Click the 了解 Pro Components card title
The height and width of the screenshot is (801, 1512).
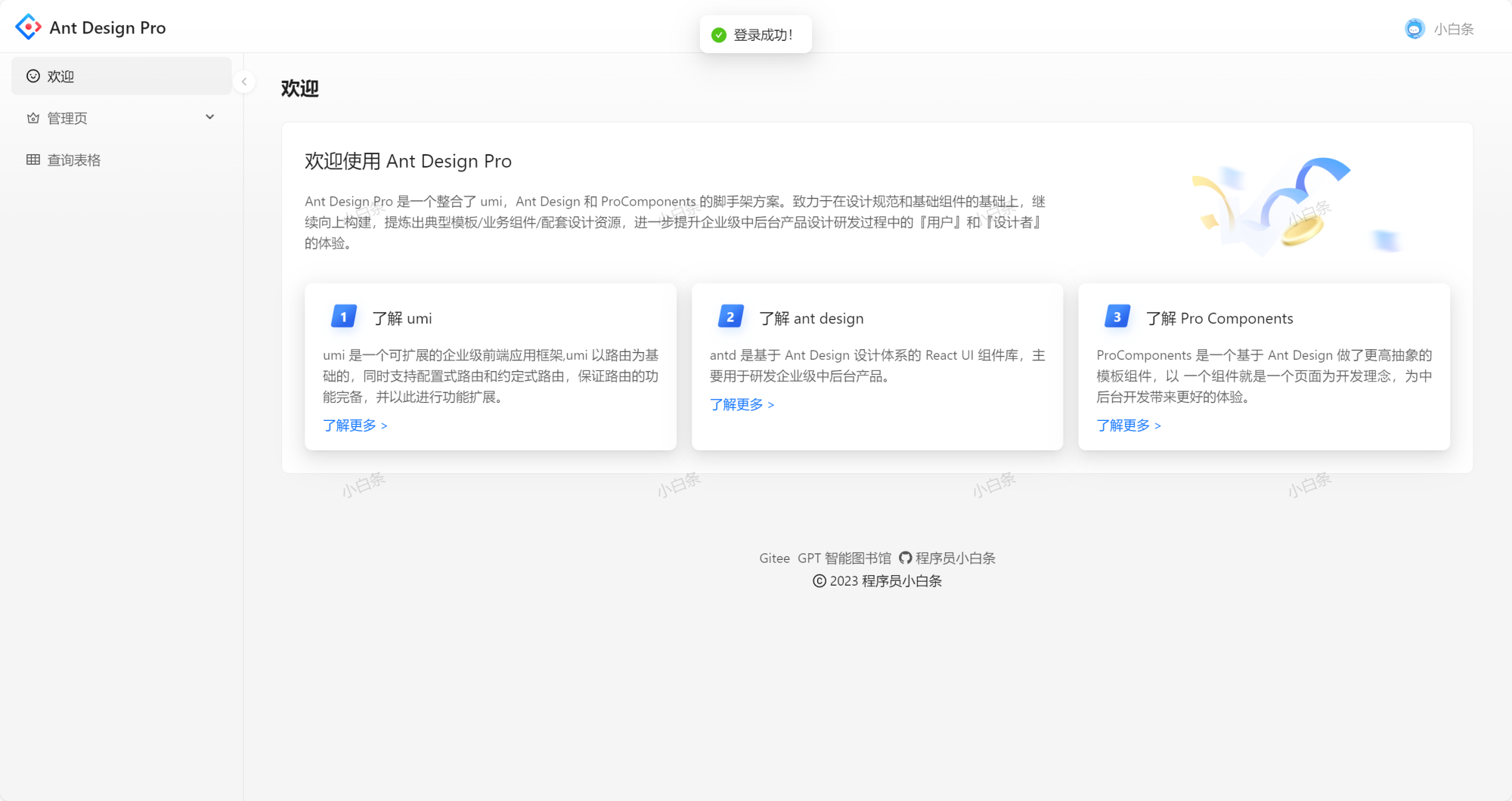tap(1219, 318)
